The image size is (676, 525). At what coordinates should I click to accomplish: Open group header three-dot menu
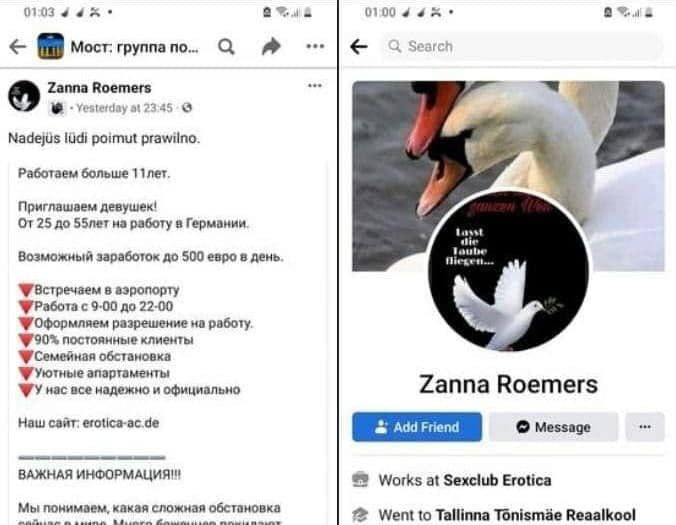pos(315,46)
